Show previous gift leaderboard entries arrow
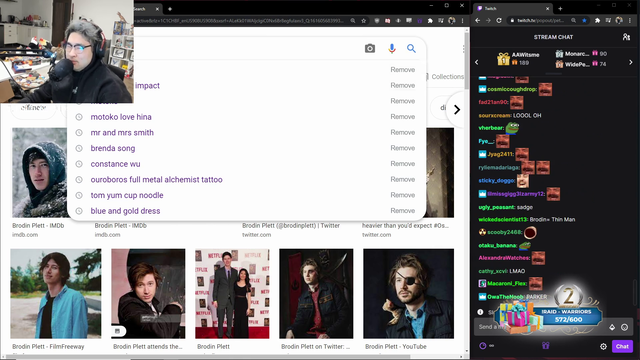Image resolution: width=640 pixels, height=360 pixels. coord(476,62)
